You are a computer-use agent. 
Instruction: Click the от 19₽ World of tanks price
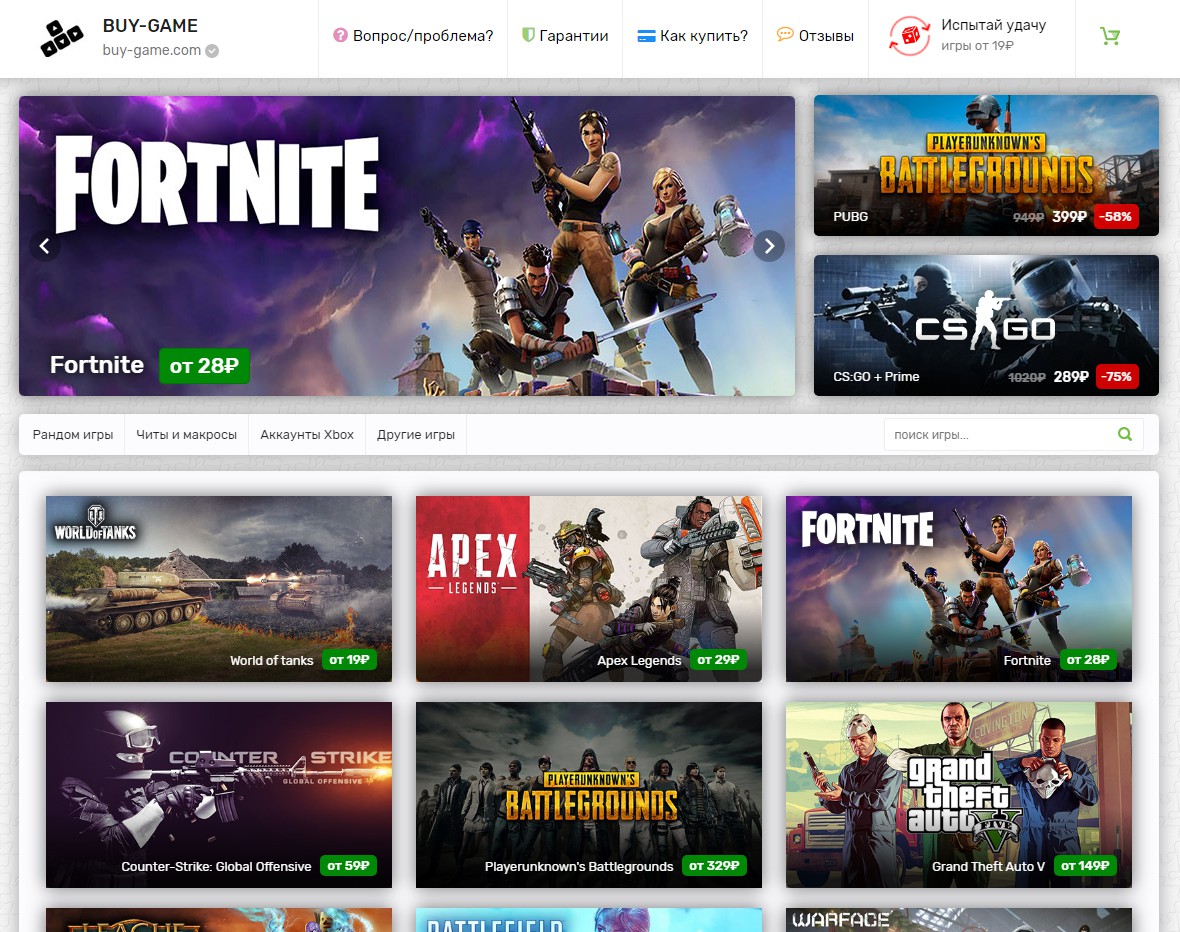click(x=349, y=659)
